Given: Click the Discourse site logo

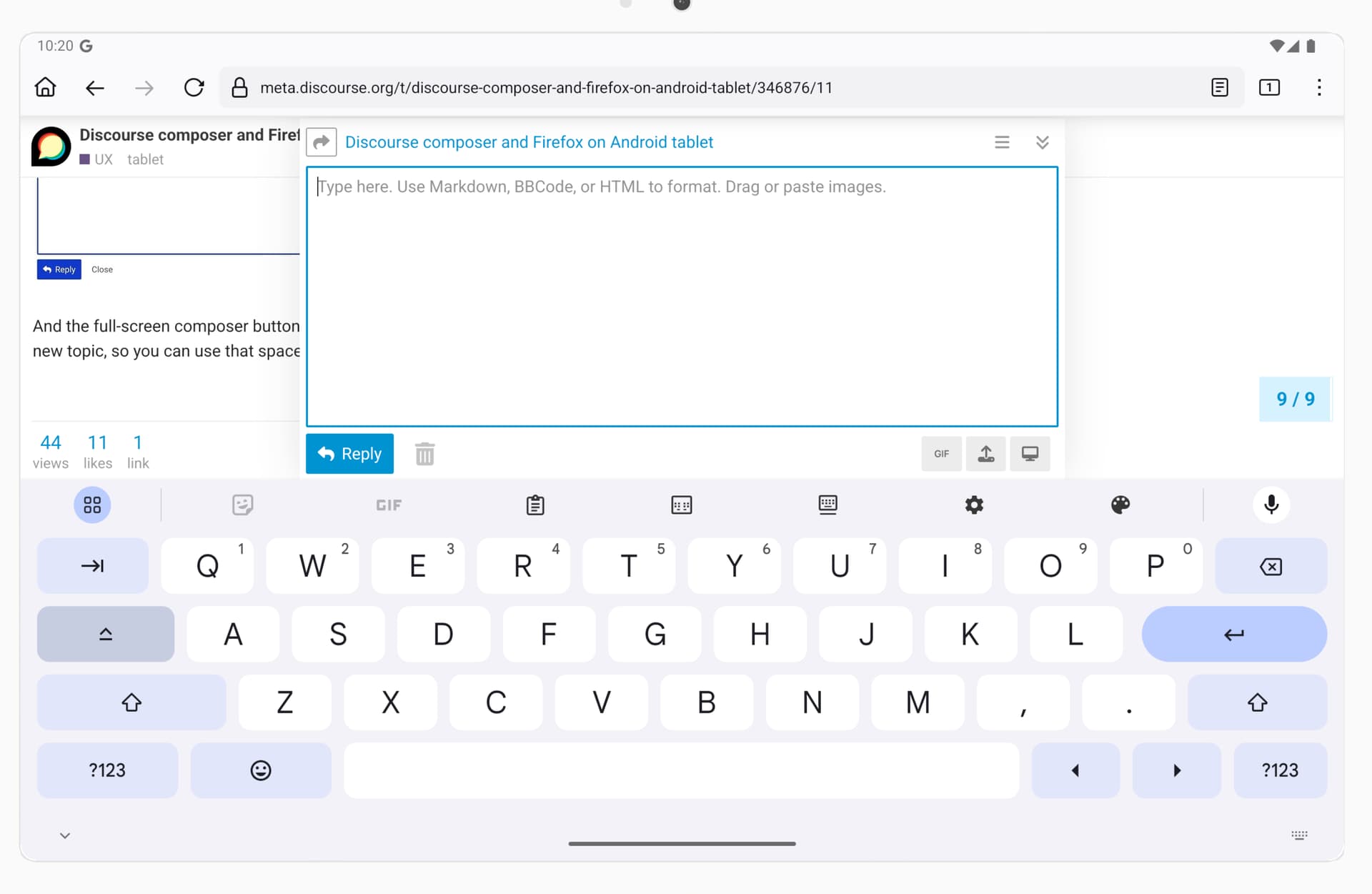Looking at the screenshot, I should click(x=51, y=146).
